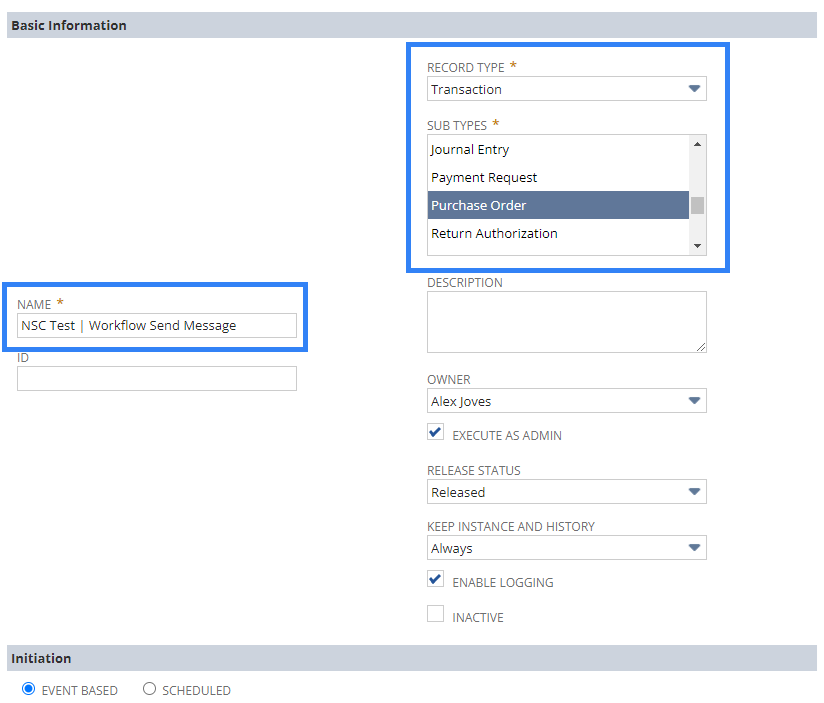Open the Release Status dropdown
Viewport: 824px width, 703px height.
tap(566, 492)
